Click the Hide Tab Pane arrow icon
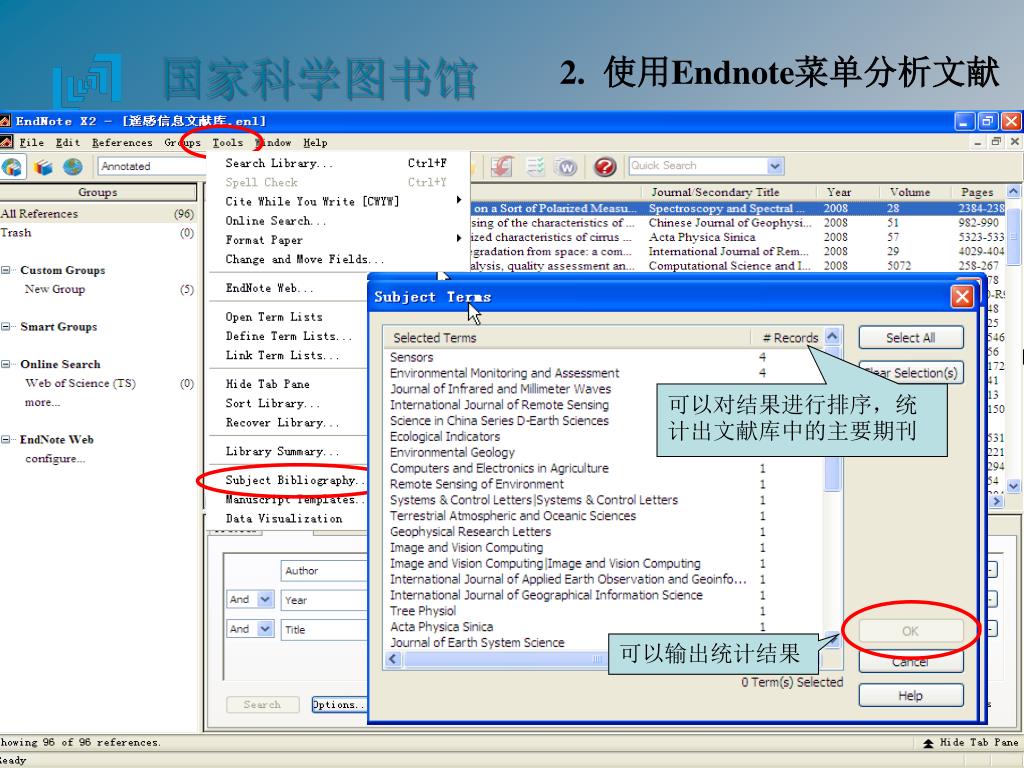This screenshot has width=1024, height=768. pos(928,743)
